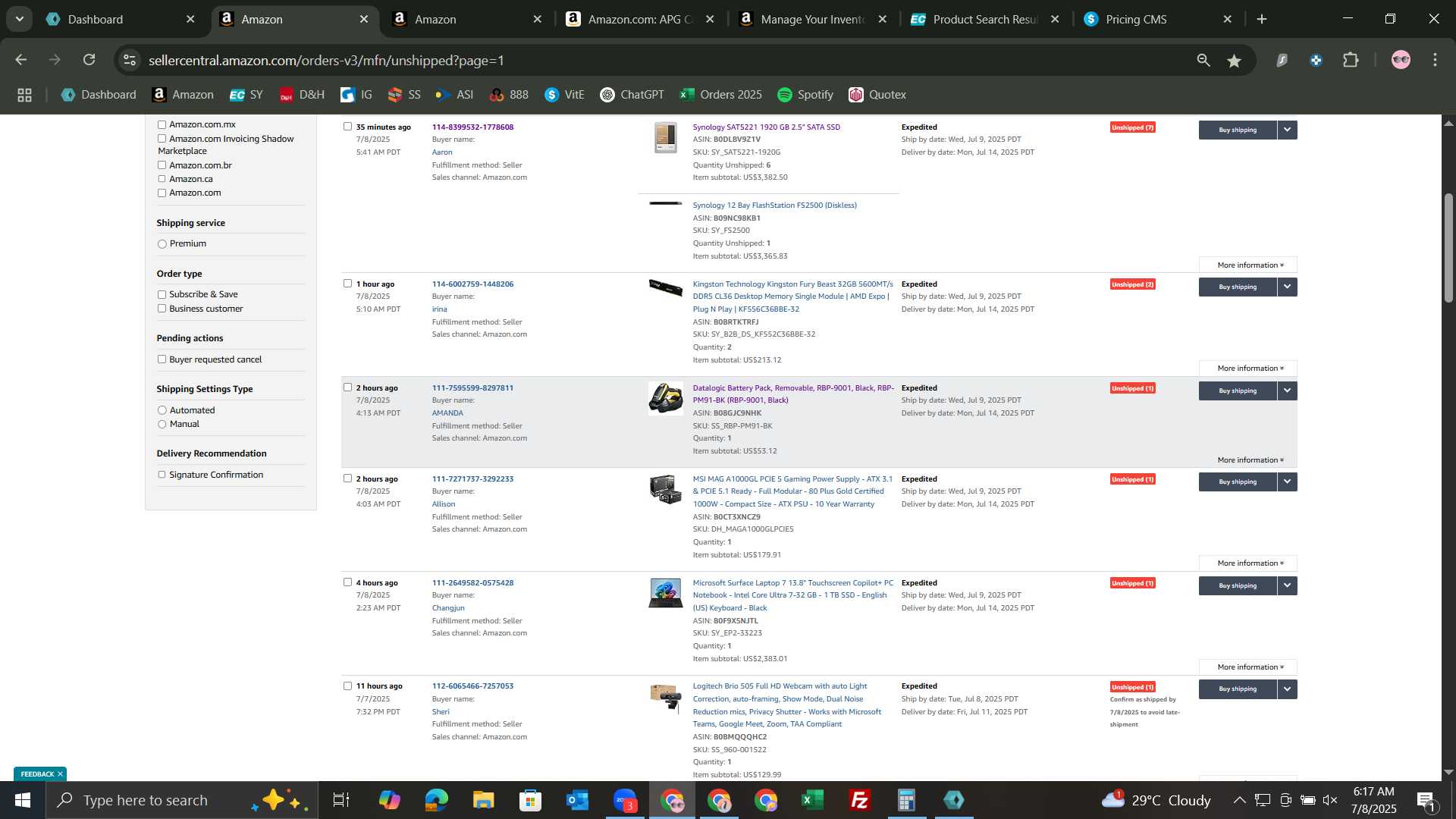This screenshot has width=1456, height=819.
Task: Switch to the Pricing CMS tab
Action: 1158,19
